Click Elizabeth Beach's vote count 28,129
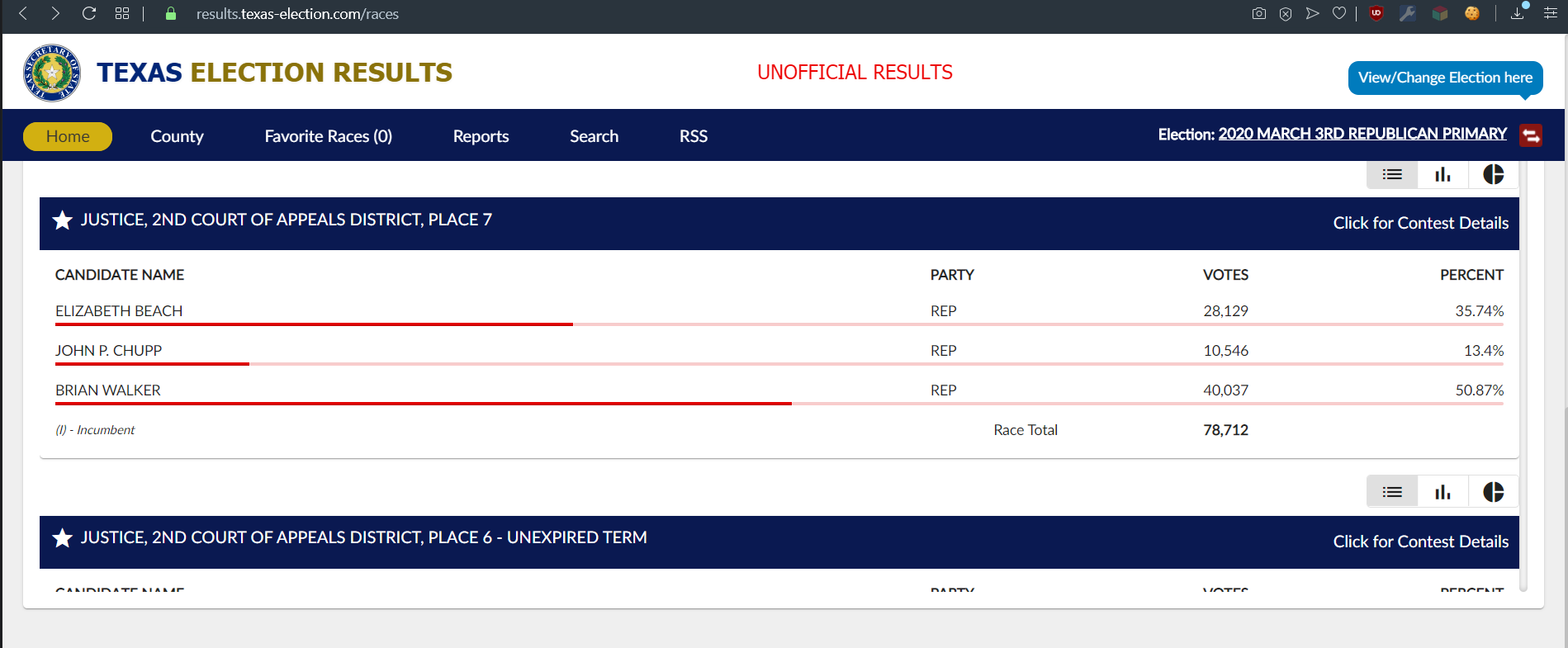The image size is (1568, 648). click(x=1225, y=311)
